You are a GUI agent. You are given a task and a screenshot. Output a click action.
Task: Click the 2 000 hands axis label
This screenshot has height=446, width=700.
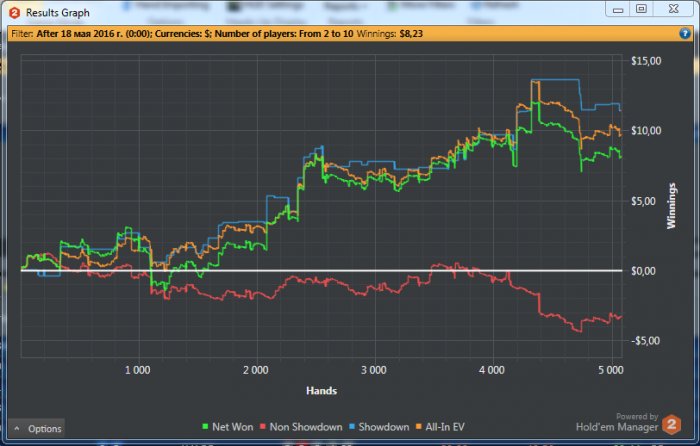[x=256, y=370]
